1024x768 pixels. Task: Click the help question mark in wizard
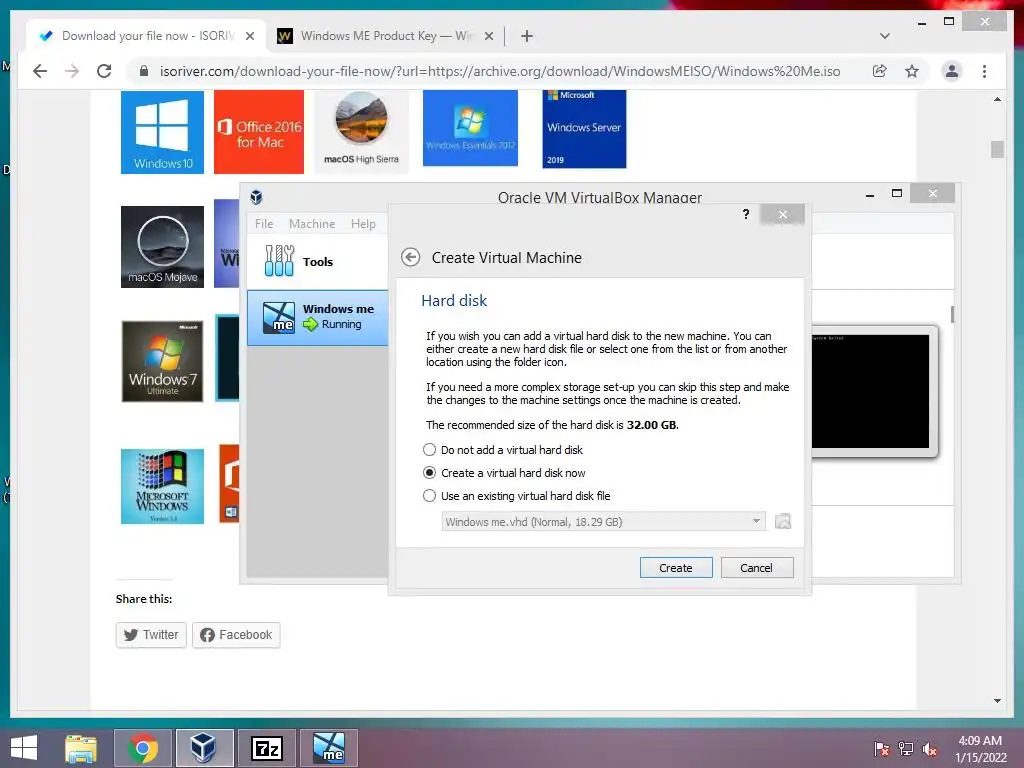746,214
